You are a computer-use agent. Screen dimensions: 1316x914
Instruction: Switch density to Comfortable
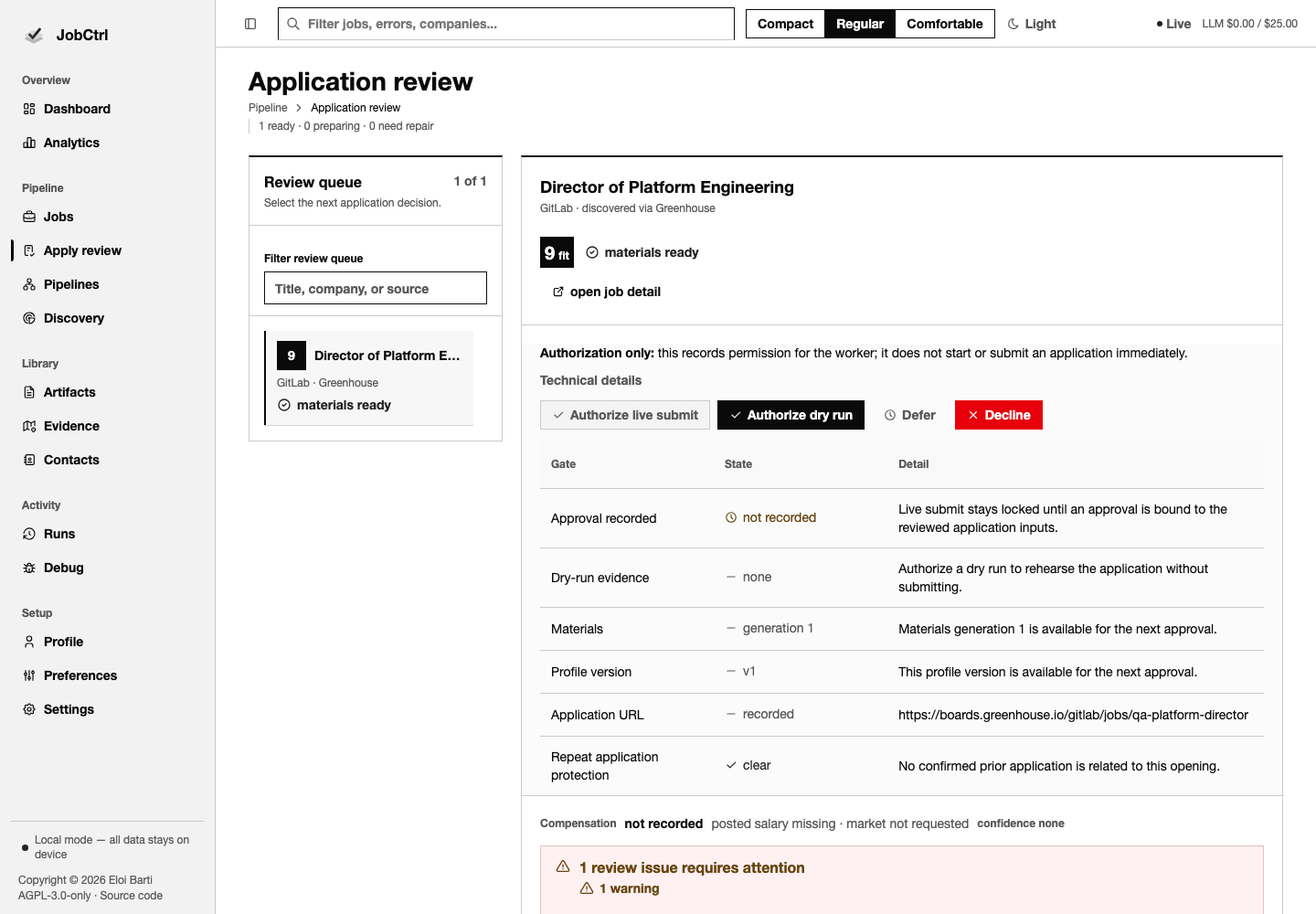coord(945,24)
